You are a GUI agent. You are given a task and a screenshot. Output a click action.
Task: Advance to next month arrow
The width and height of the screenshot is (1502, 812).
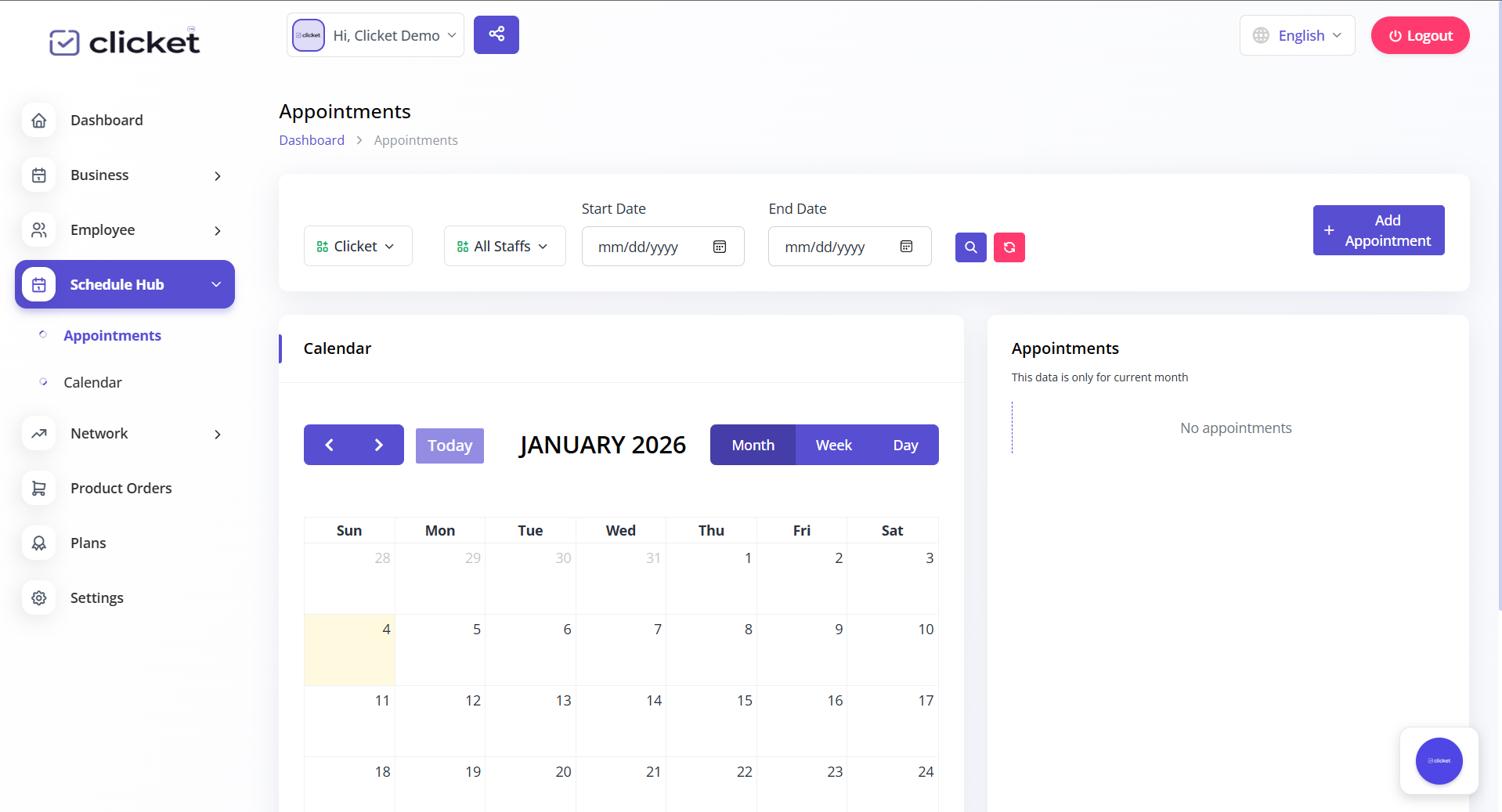click(x=379, y=445)
